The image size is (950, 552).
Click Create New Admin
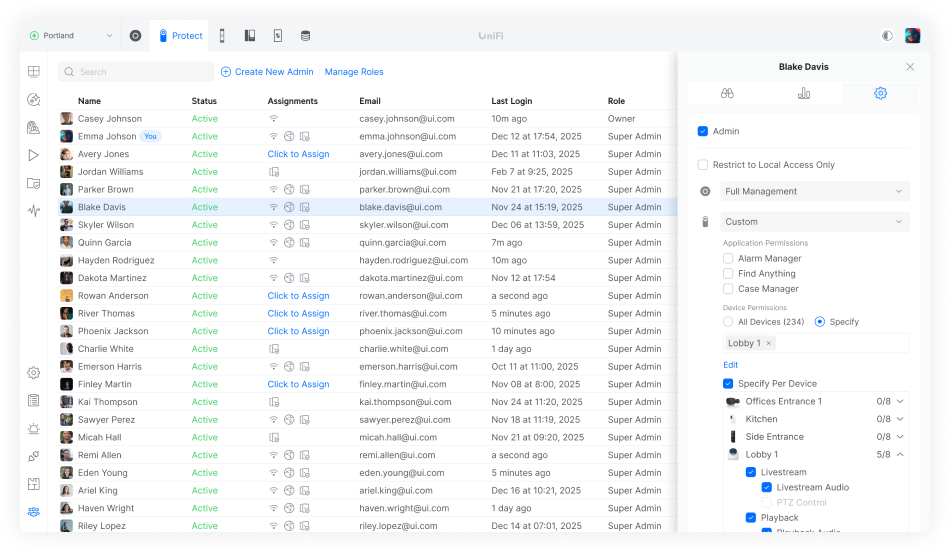[x=267, y=72]
